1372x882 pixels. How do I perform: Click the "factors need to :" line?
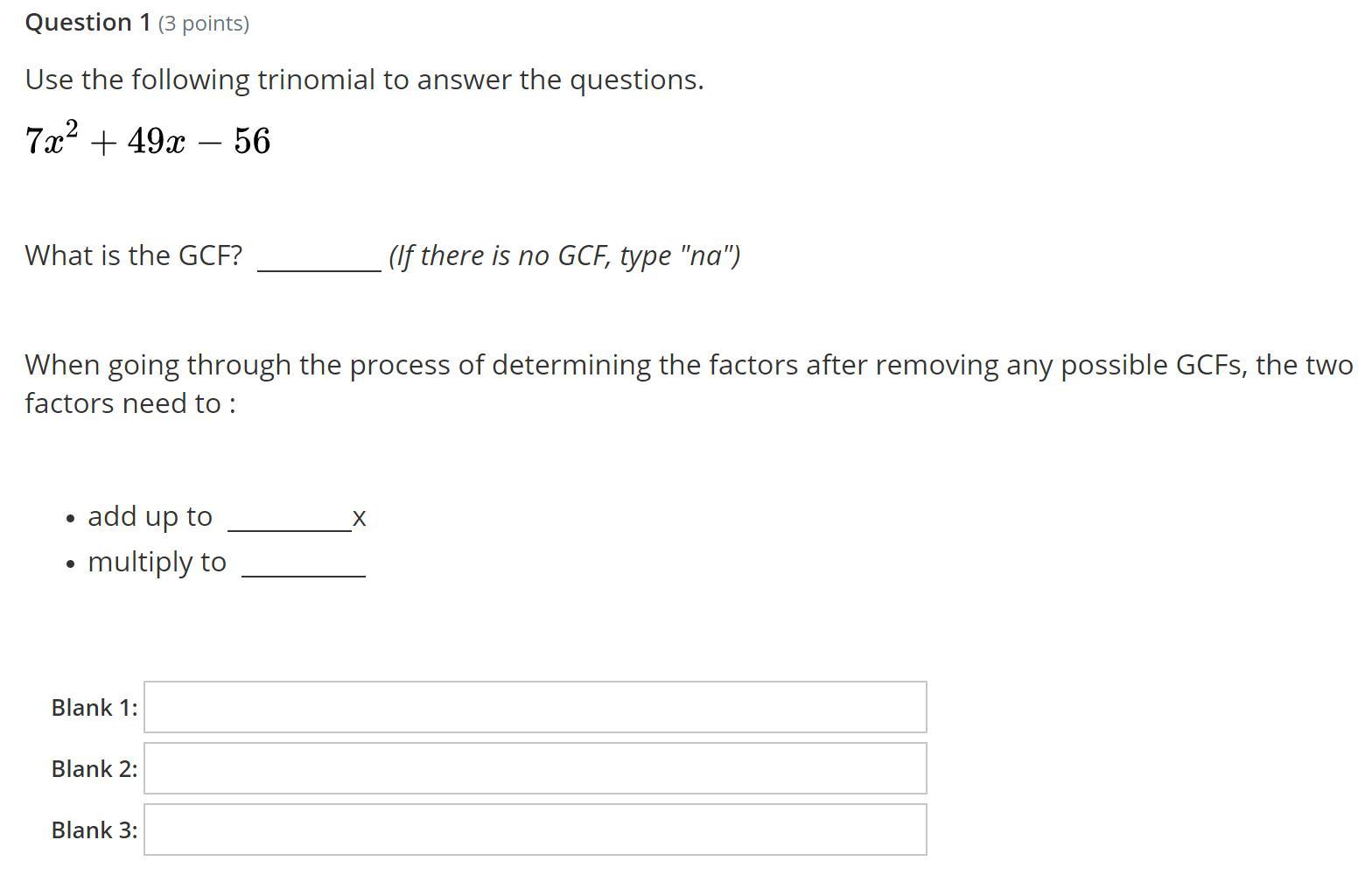click(x=130, y=403)
